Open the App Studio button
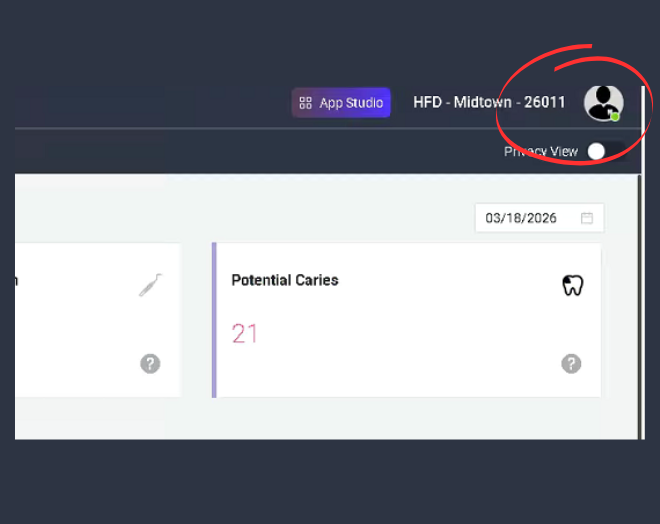Viewport: 660px width, 524px height. (341, 103)
